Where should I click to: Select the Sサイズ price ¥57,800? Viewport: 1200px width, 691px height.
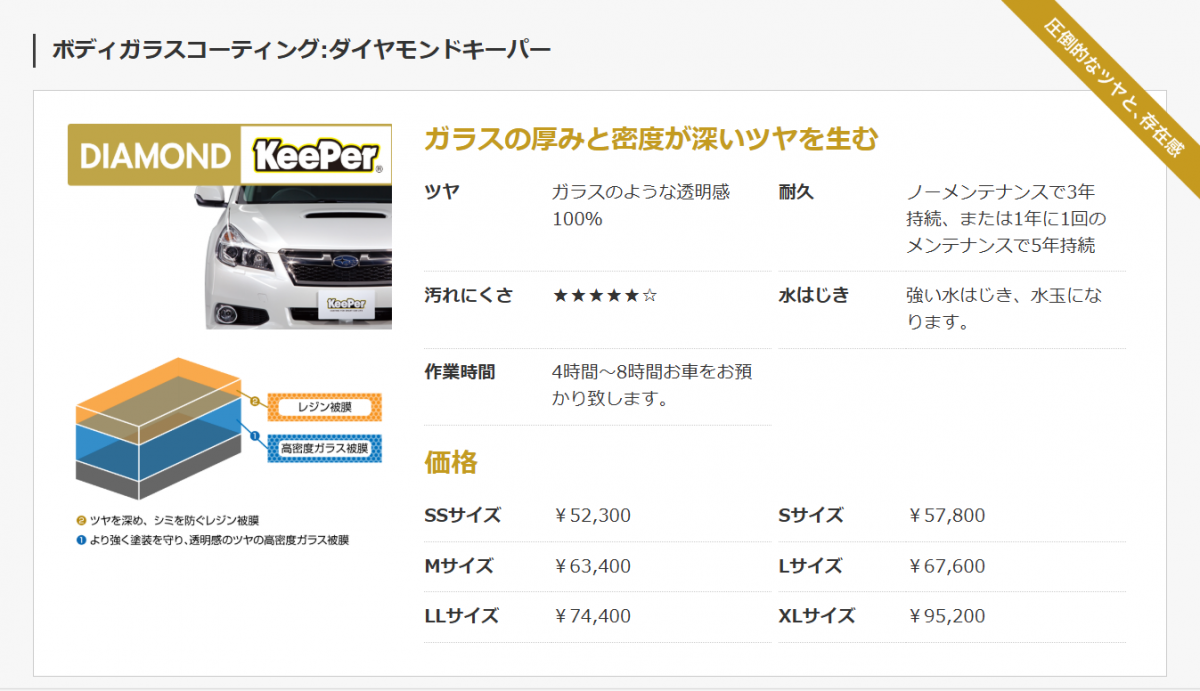tap(946, 516)
